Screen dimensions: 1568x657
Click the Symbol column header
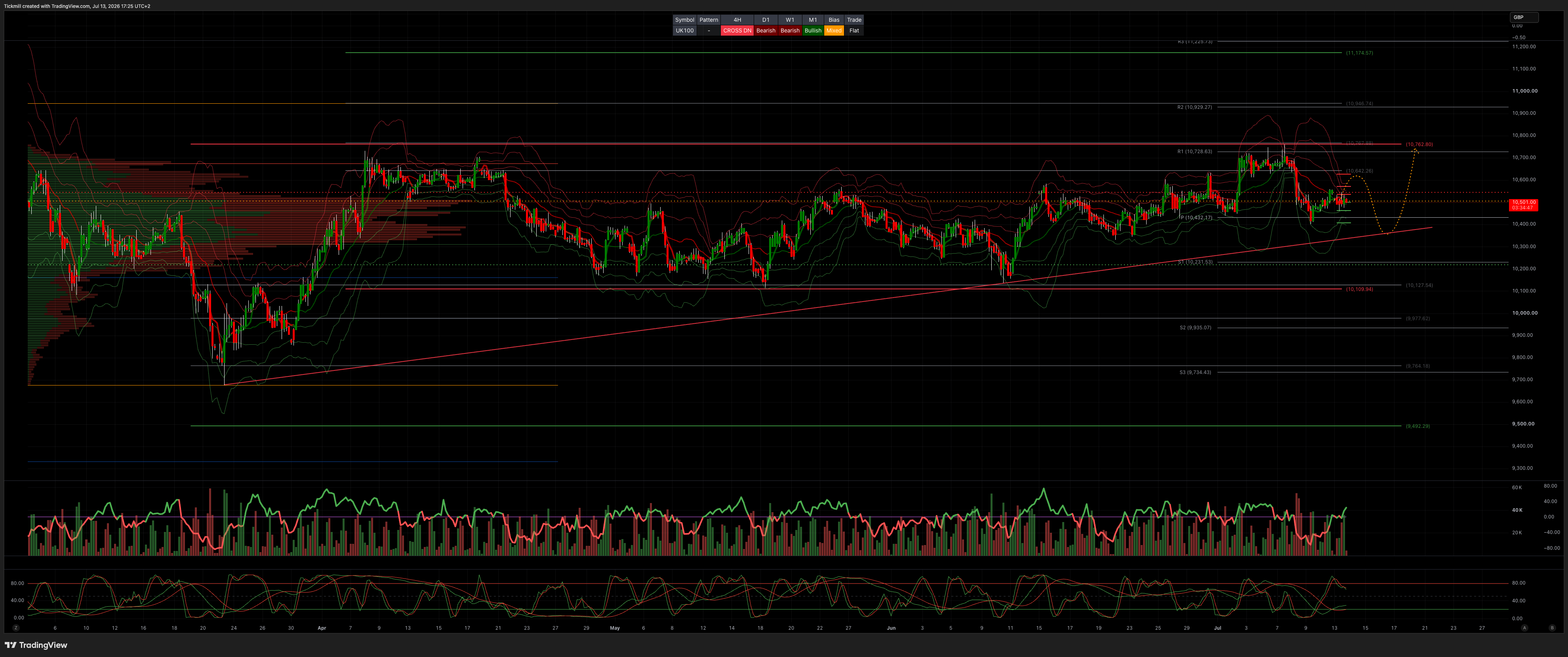(684, 20)
